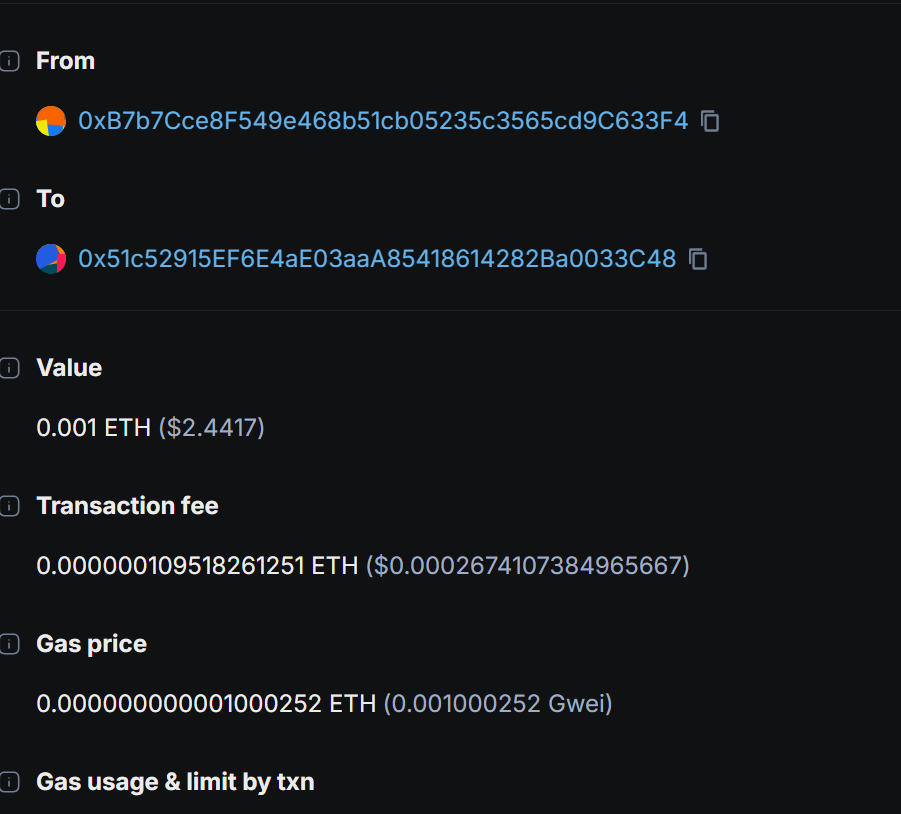Show the hint icon for Value
The image size is (901, 814).
point(10,368)
